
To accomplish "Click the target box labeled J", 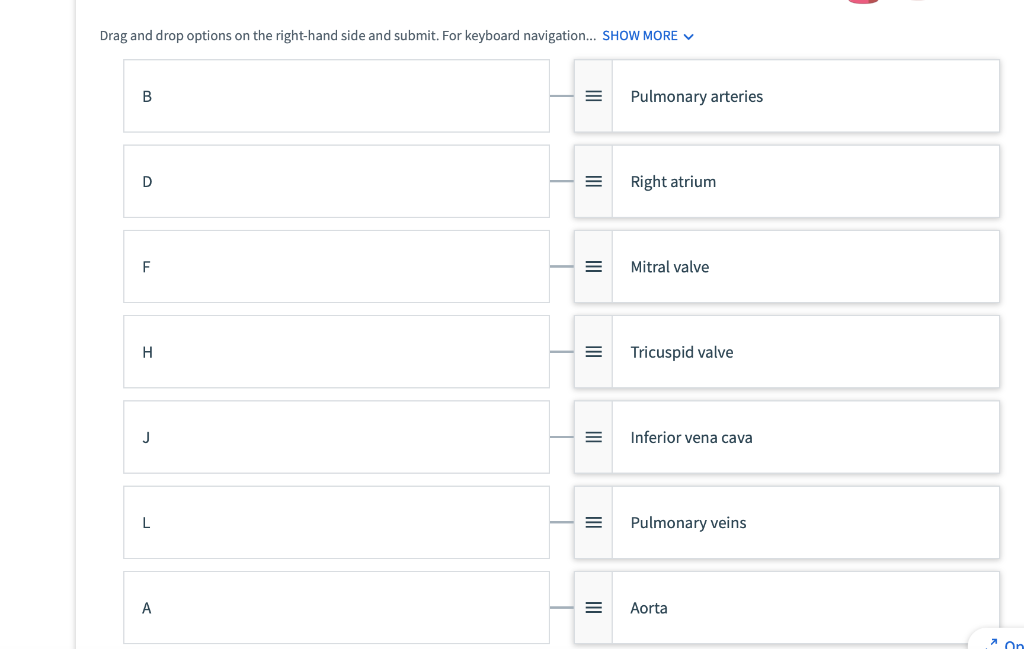I will pyautogui.click(x=336, y=437).
